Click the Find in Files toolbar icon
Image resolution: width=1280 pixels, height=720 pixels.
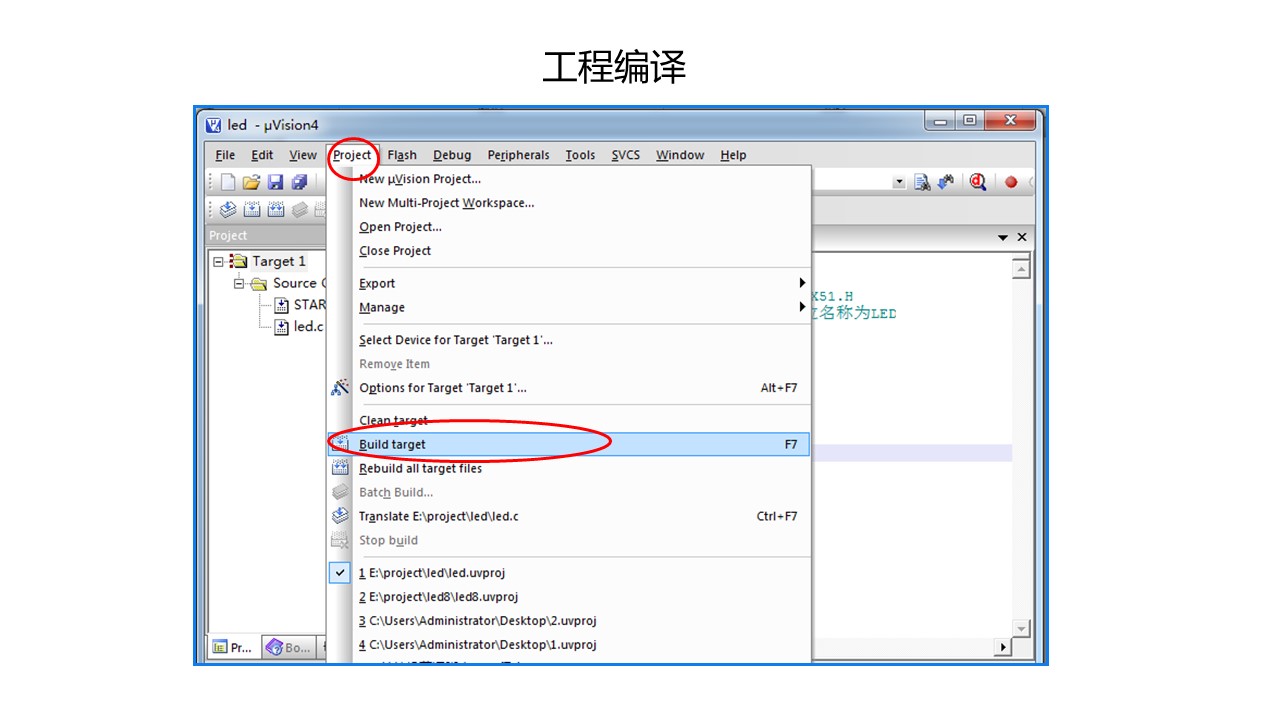pos(922,182)
